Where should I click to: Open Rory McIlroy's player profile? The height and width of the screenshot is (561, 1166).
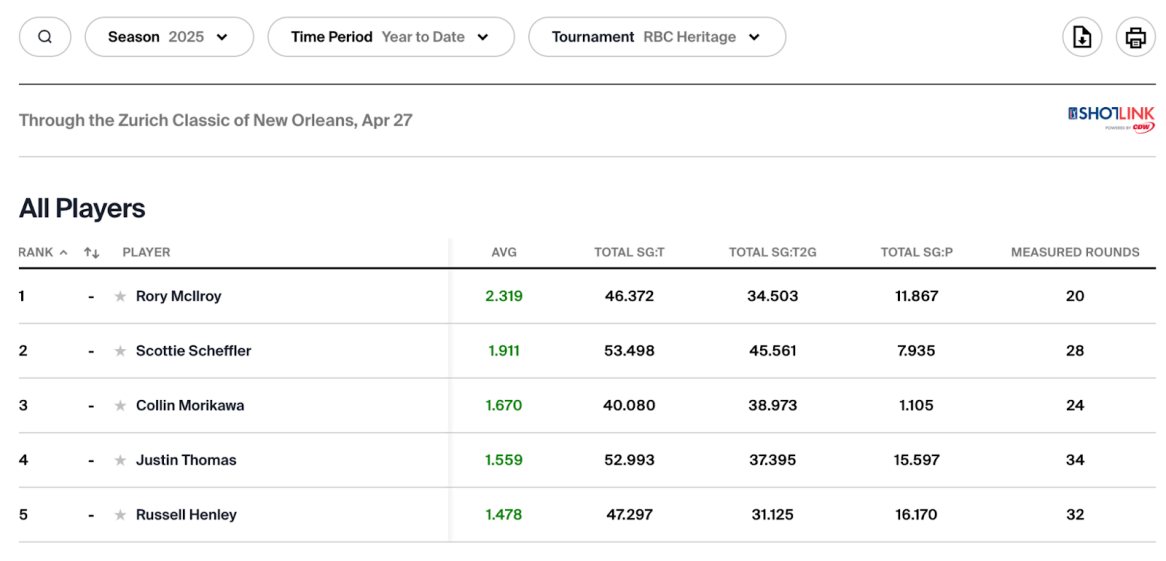click(x=178, y=297)
